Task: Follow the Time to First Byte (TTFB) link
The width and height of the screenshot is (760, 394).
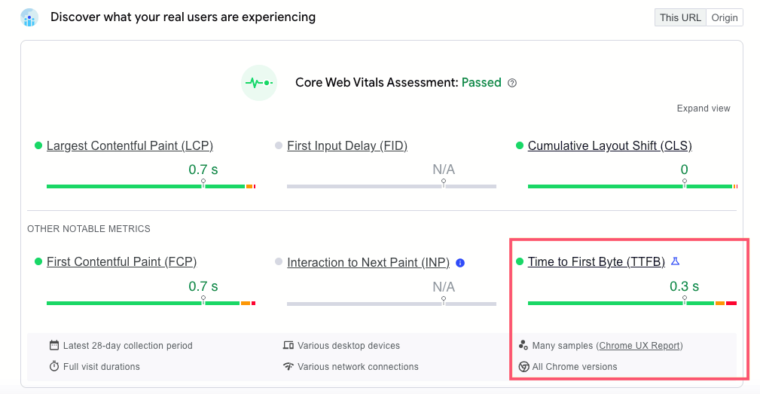Action: (596, 262)
